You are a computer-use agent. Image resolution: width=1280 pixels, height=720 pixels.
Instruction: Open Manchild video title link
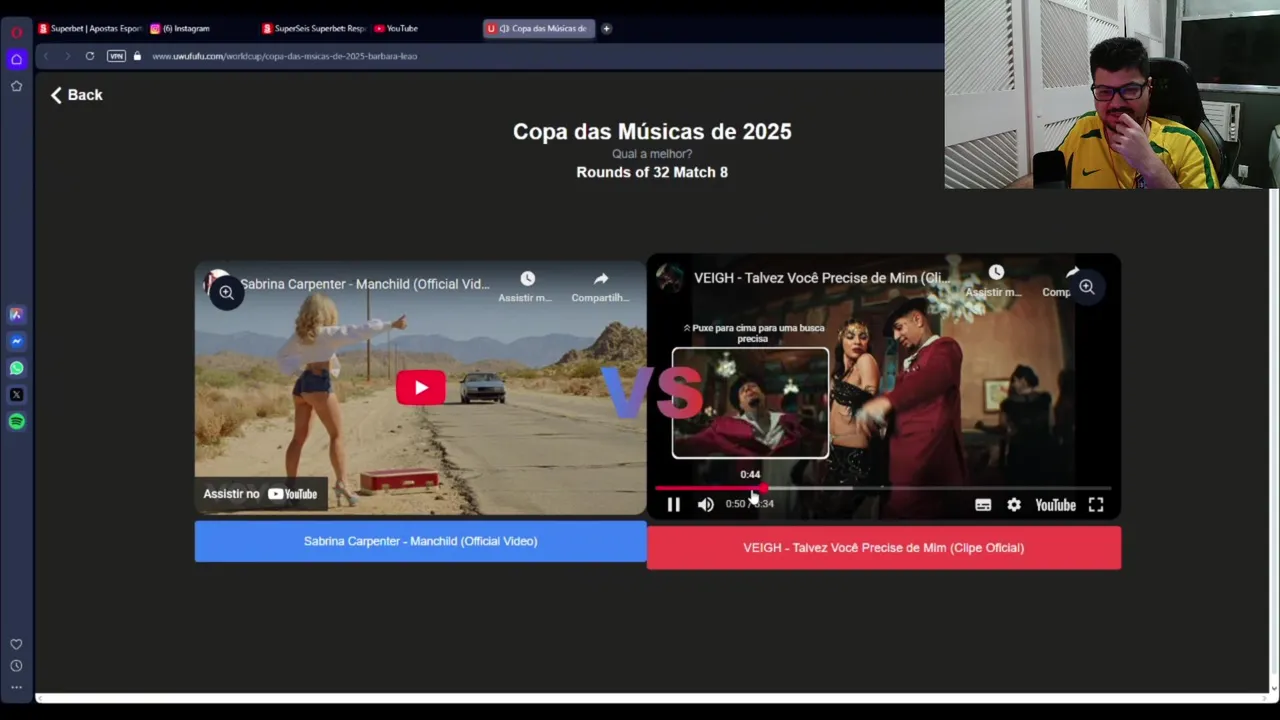pyautogui.click(x=365, y=284)
